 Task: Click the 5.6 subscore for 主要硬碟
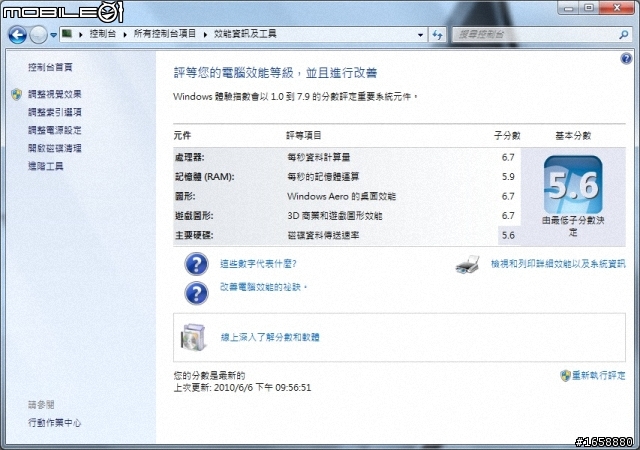pyautogui.click(x=508, y=235)
